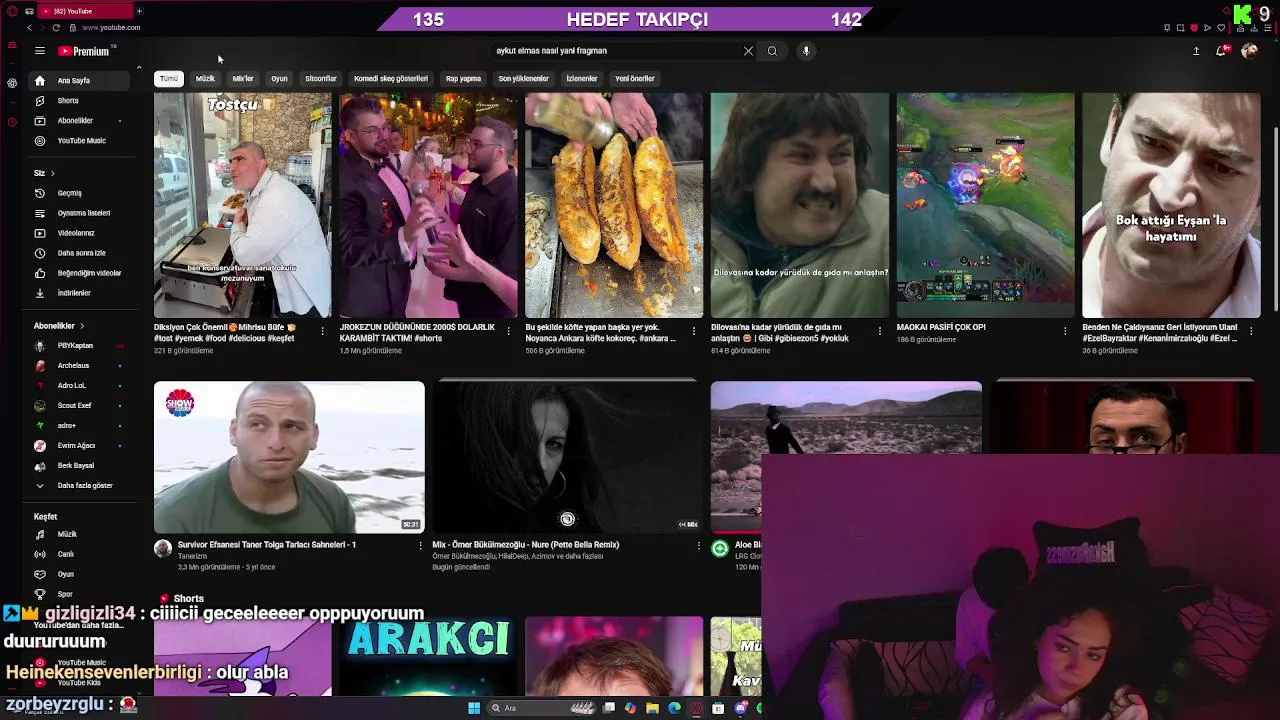Viewport: 1280px width, 720px height.
Task: Select the Tümü filter chip
Action: 169,79
